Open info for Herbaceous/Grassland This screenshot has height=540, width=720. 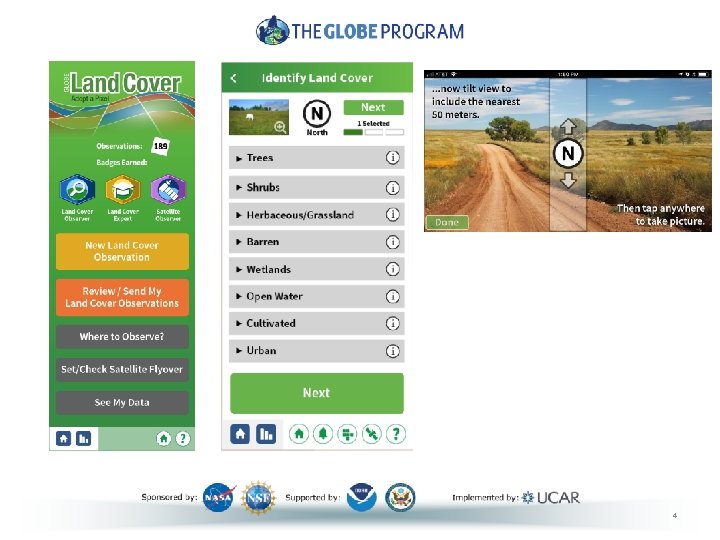click(x=392, y=214)
